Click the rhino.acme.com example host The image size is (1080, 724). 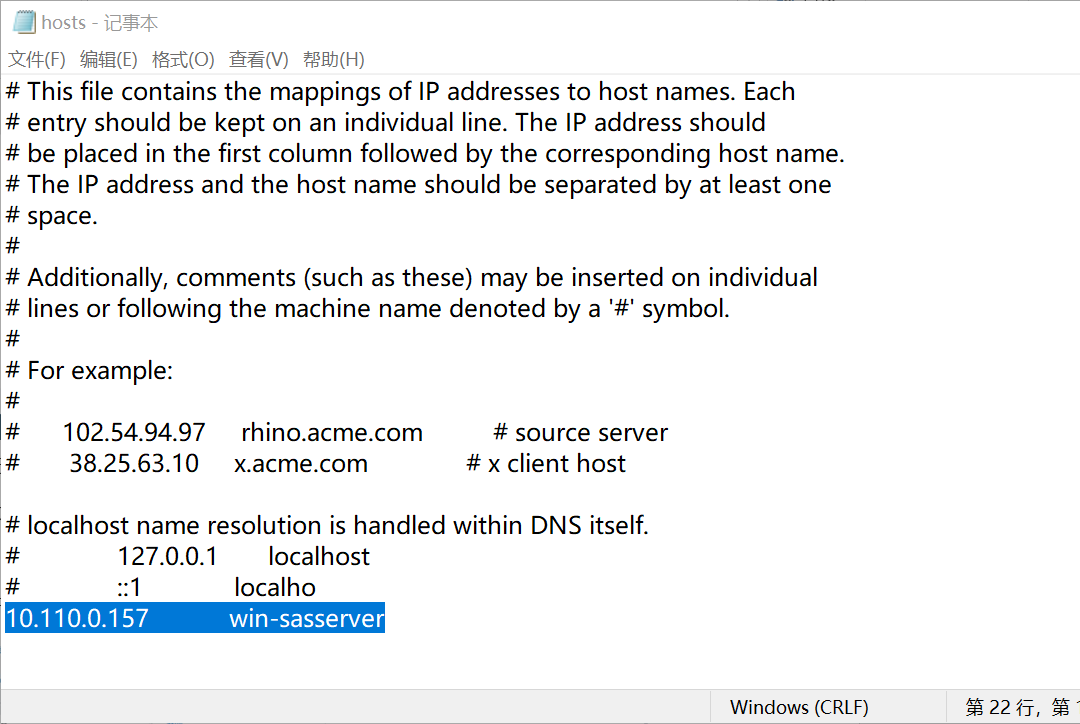tap(332, 433)
